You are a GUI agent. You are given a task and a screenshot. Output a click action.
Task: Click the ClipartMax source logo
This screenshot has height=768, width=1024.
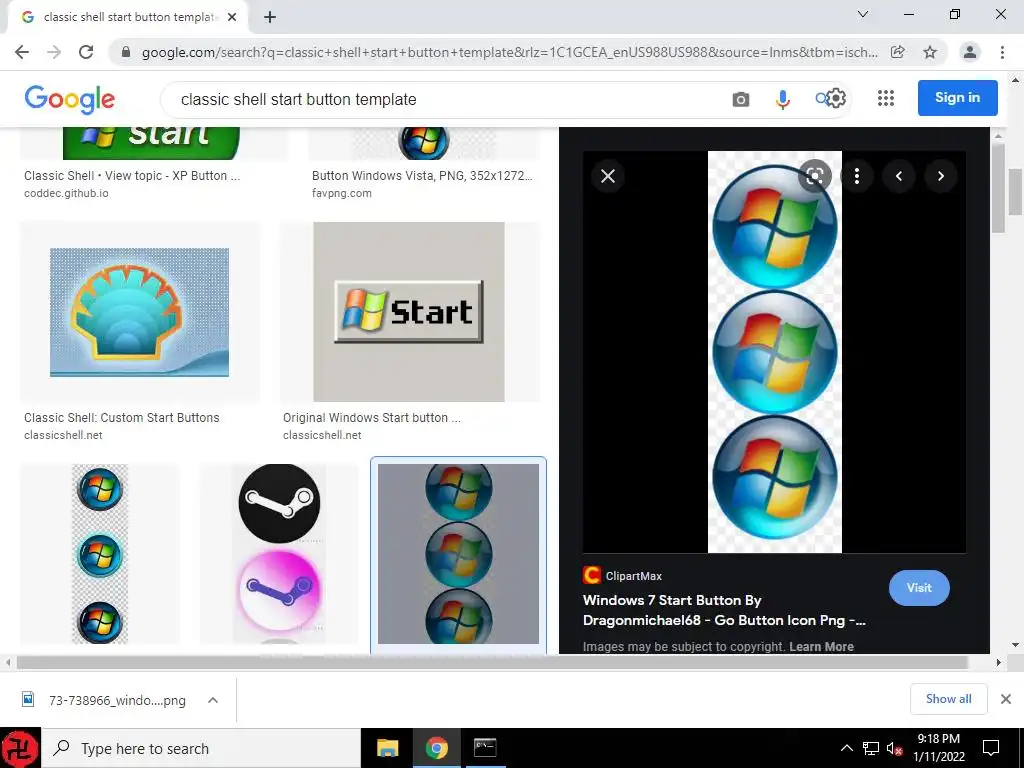(x=592, y=575)
